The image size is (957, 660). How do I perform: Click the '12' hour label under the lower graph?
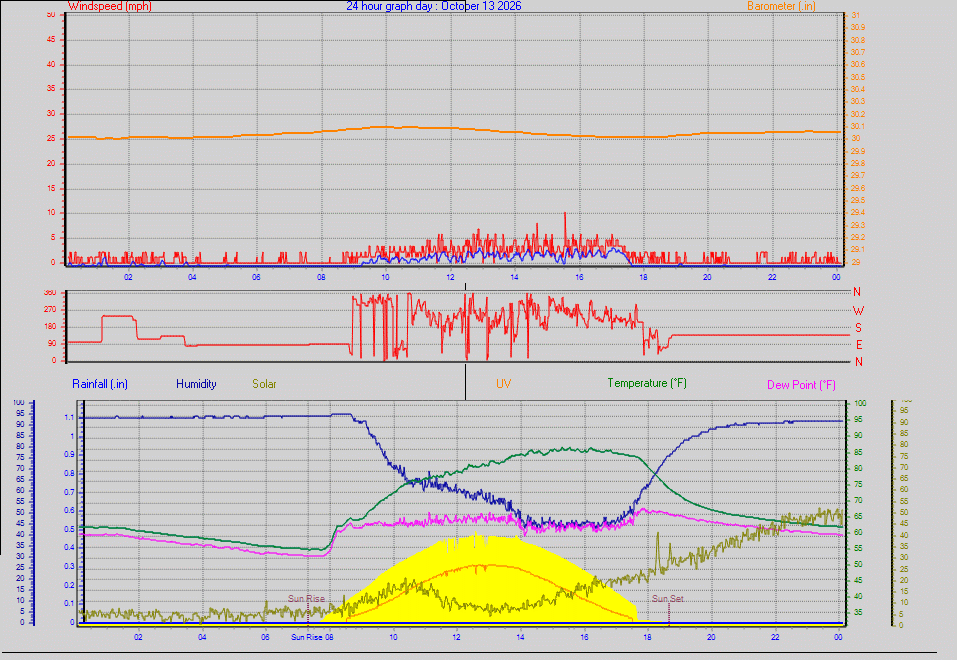(x=457, y=637)
